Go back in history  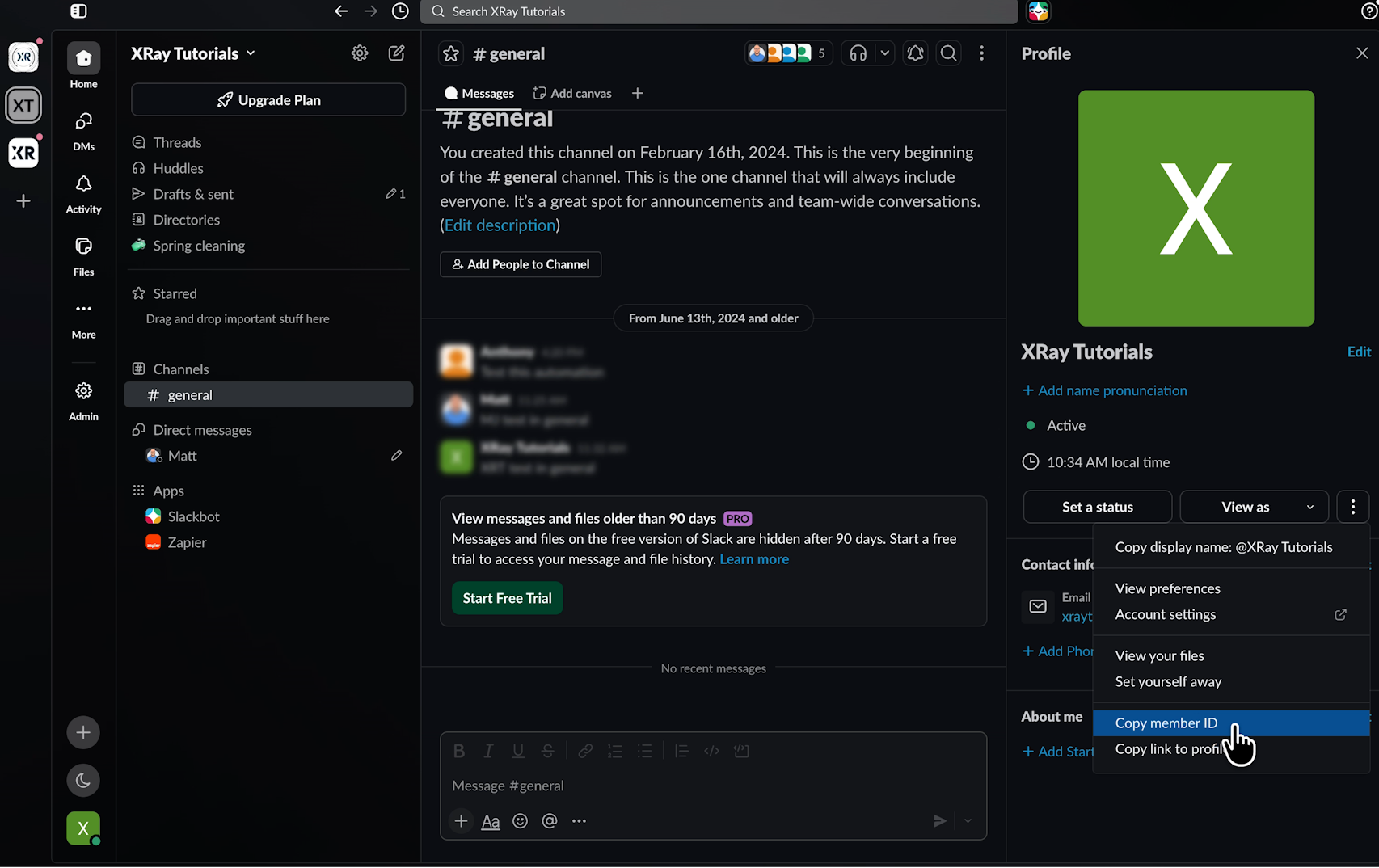coord(341,11)
